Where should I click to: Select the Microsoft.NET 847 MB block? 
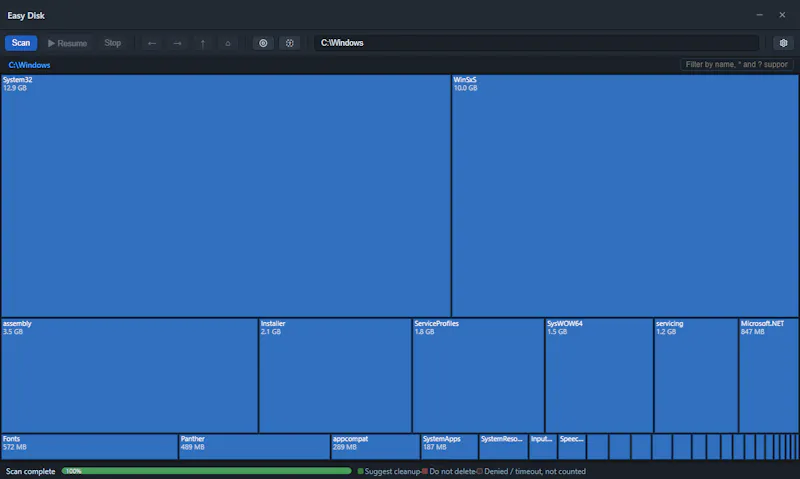[x=768, y=375]
